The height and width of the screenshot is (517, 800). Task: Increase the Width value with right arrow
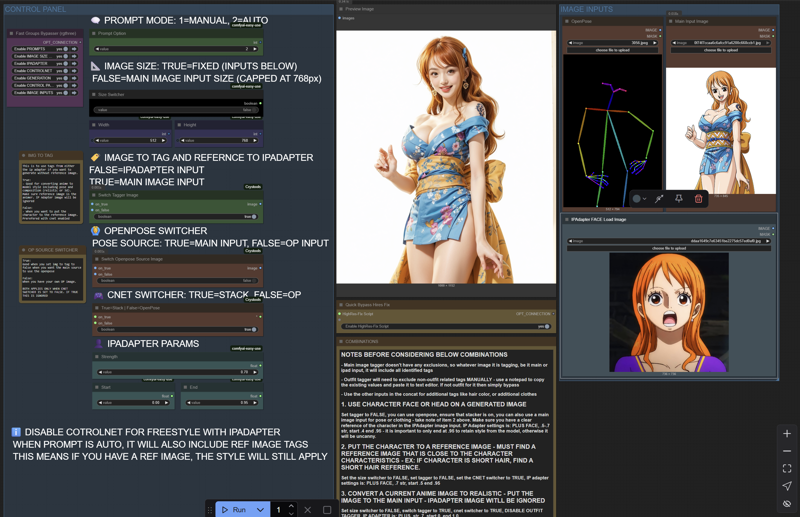[165, 141]
